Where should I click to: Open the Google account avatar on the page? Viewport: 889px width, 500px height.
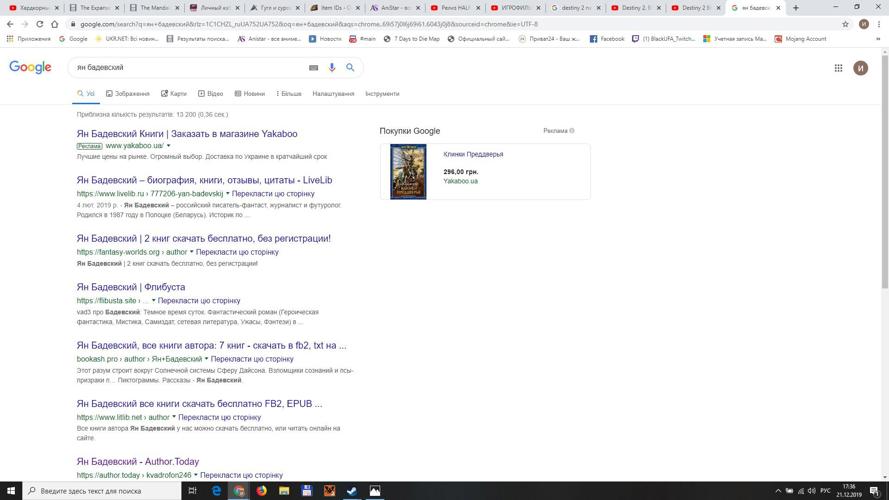coord(860,68)
